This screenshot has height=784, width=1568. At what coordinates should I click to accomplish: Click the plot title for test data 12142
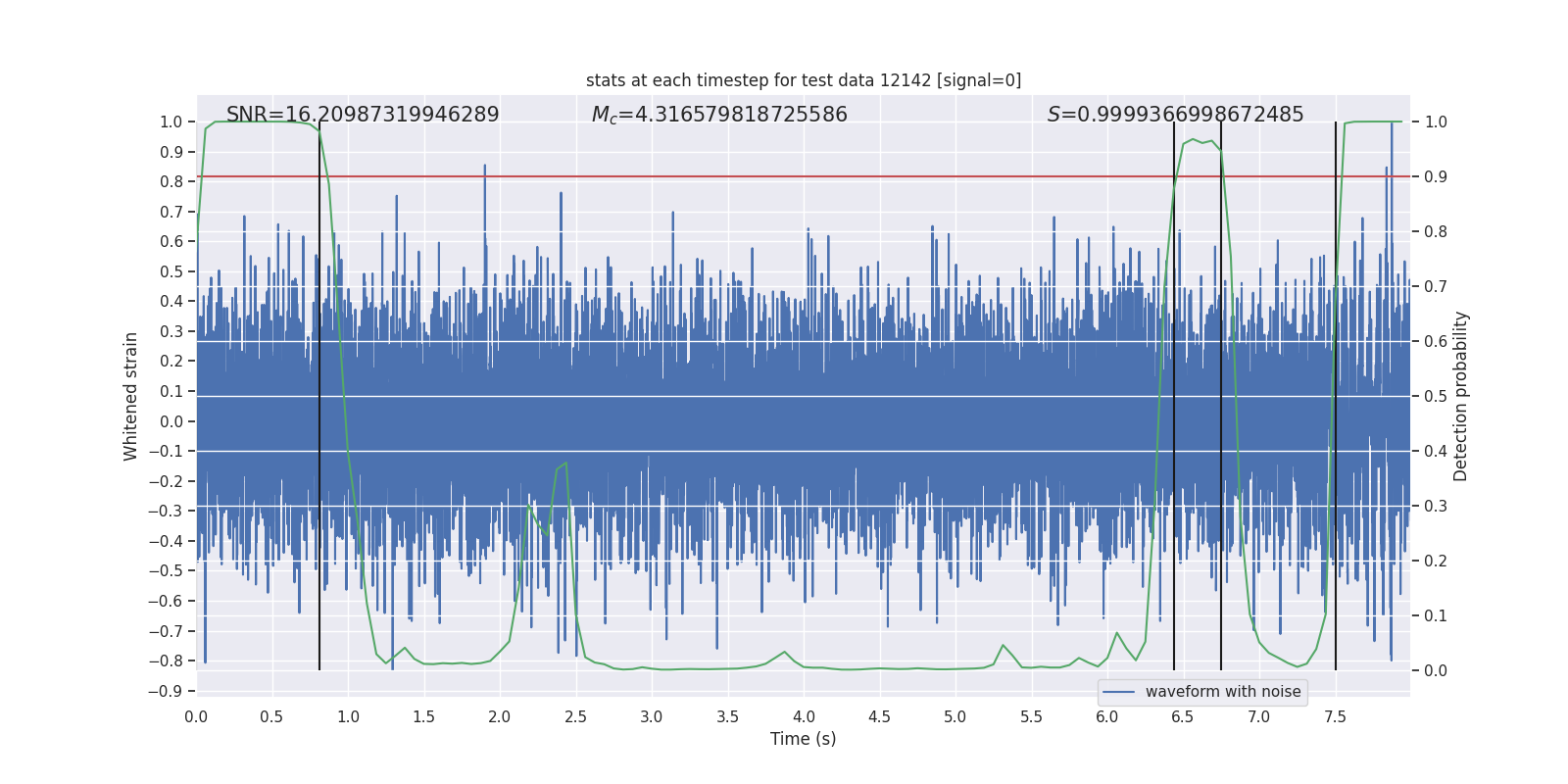coord(803,80)
